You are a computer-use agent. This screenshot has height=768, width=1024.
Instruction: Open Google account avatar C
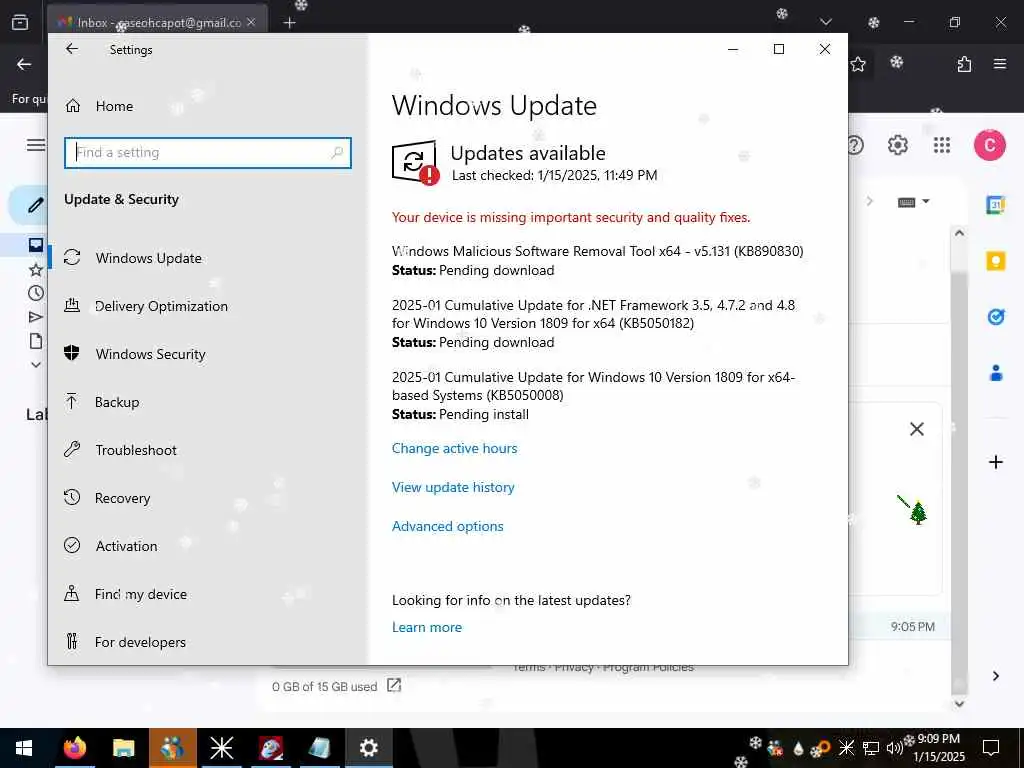pos(990,145)
